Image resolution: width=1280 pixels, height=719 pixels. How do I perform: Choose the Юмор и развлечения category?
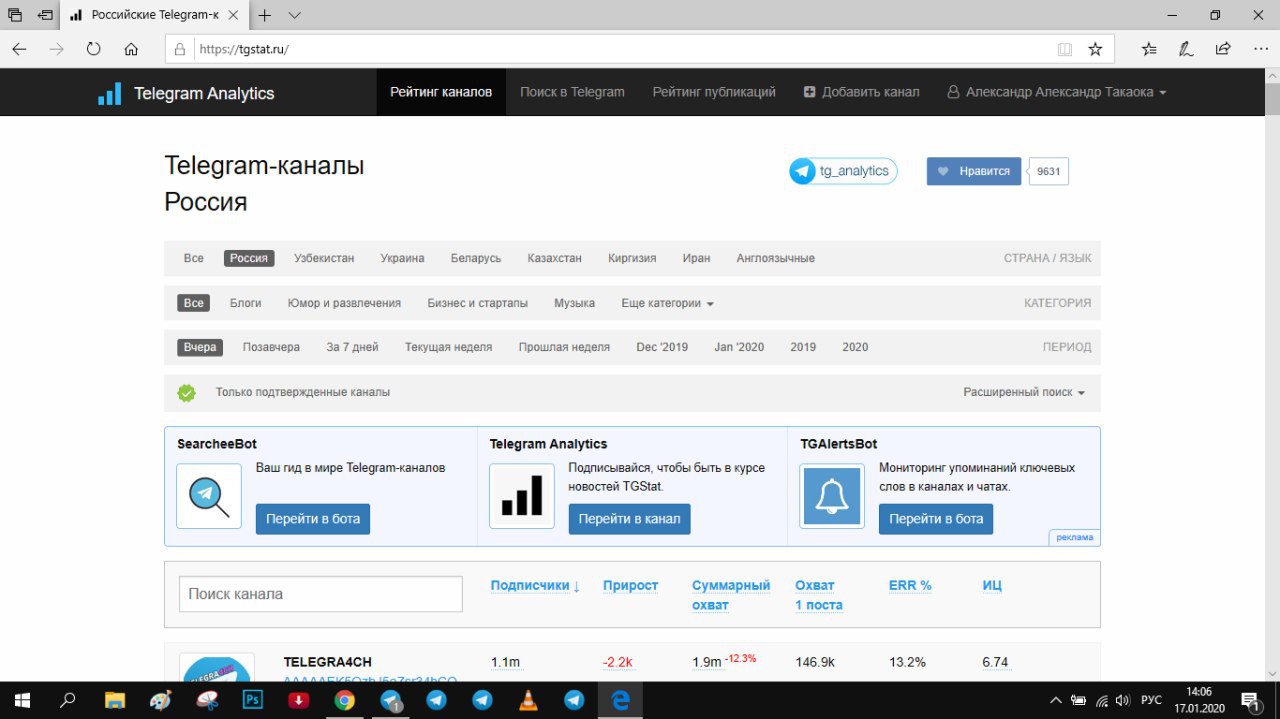click(x=344, y=303)
